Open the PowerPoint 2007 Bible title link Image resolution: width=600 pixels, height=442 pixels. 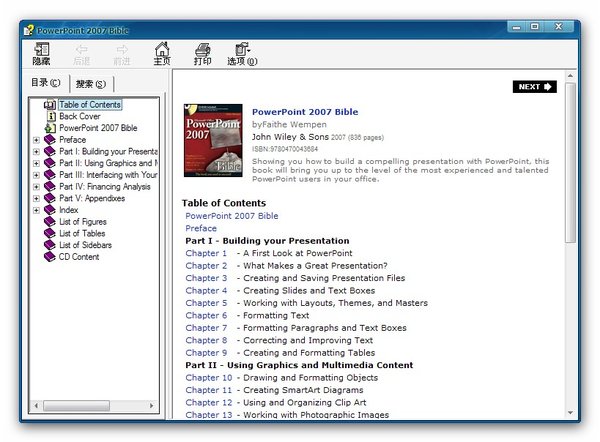(305, 112)
